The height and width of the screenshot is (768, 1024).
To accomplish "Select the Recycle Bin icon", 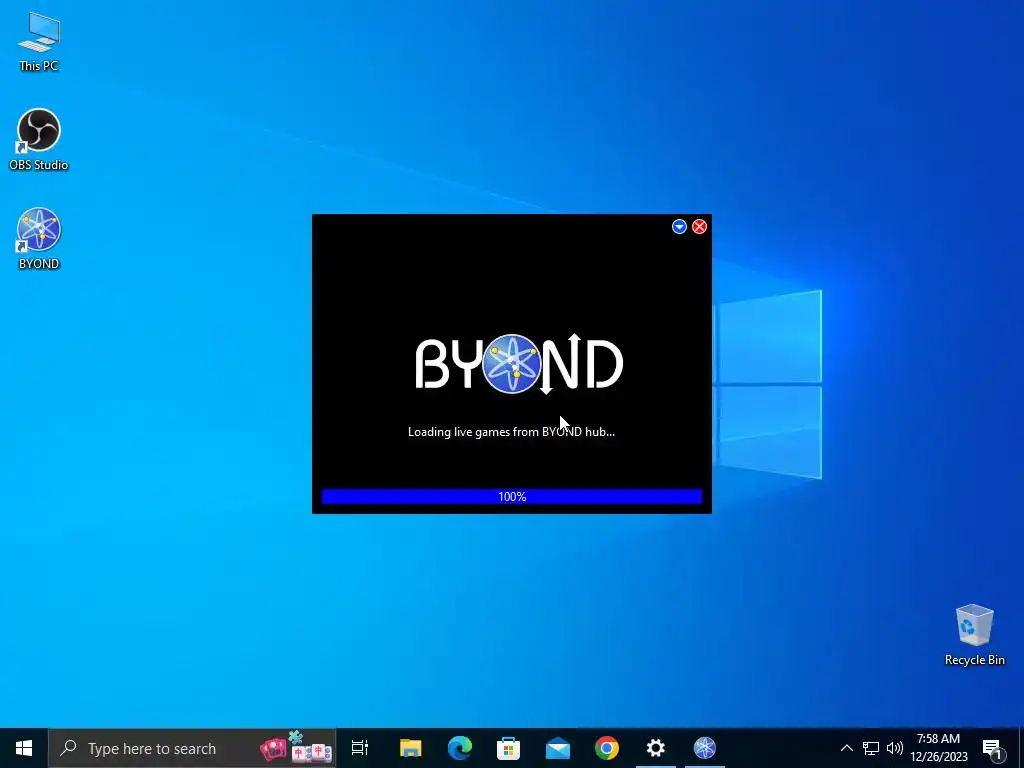I will point(974,635).
